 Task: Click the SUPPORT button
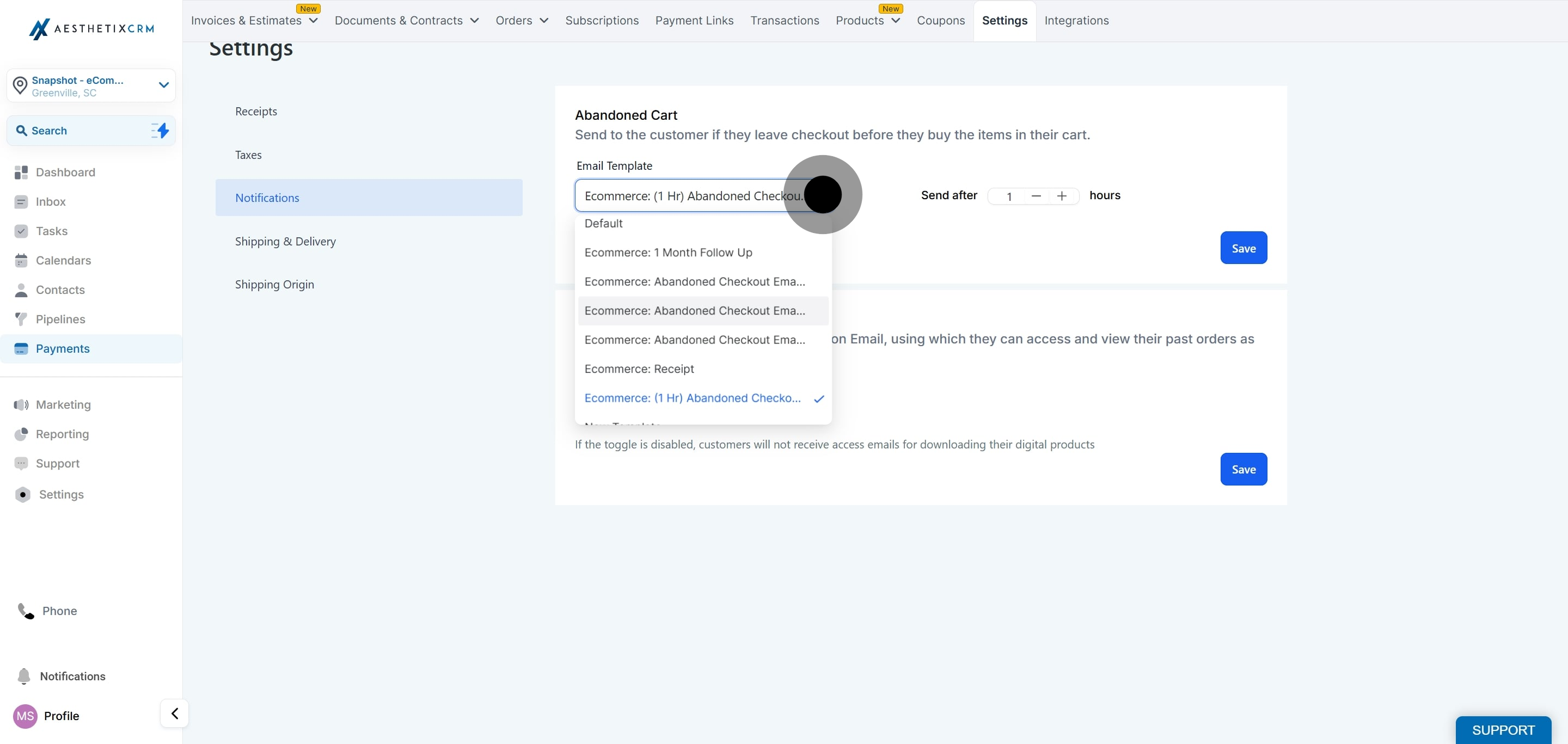[1503, 730]
